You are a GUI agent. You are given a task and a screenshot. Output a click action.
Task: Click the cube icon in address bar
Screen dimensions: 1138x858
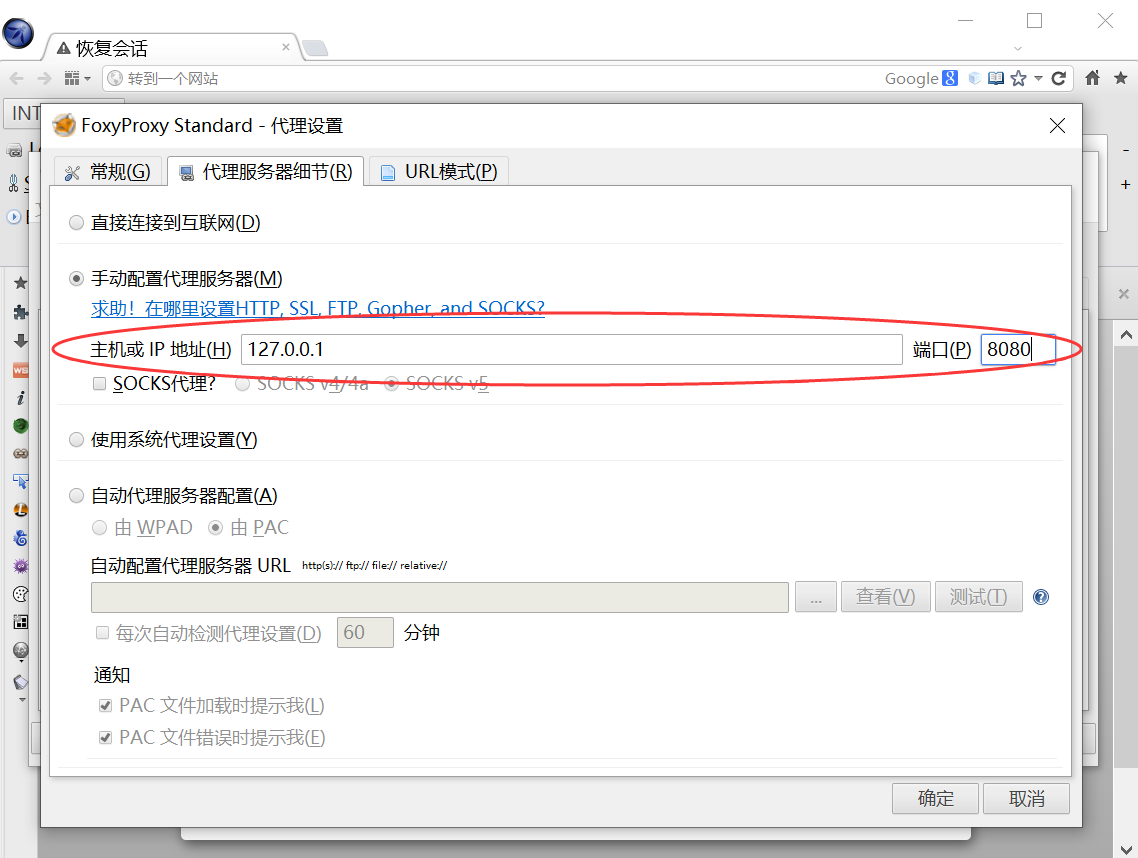(975, 78)
